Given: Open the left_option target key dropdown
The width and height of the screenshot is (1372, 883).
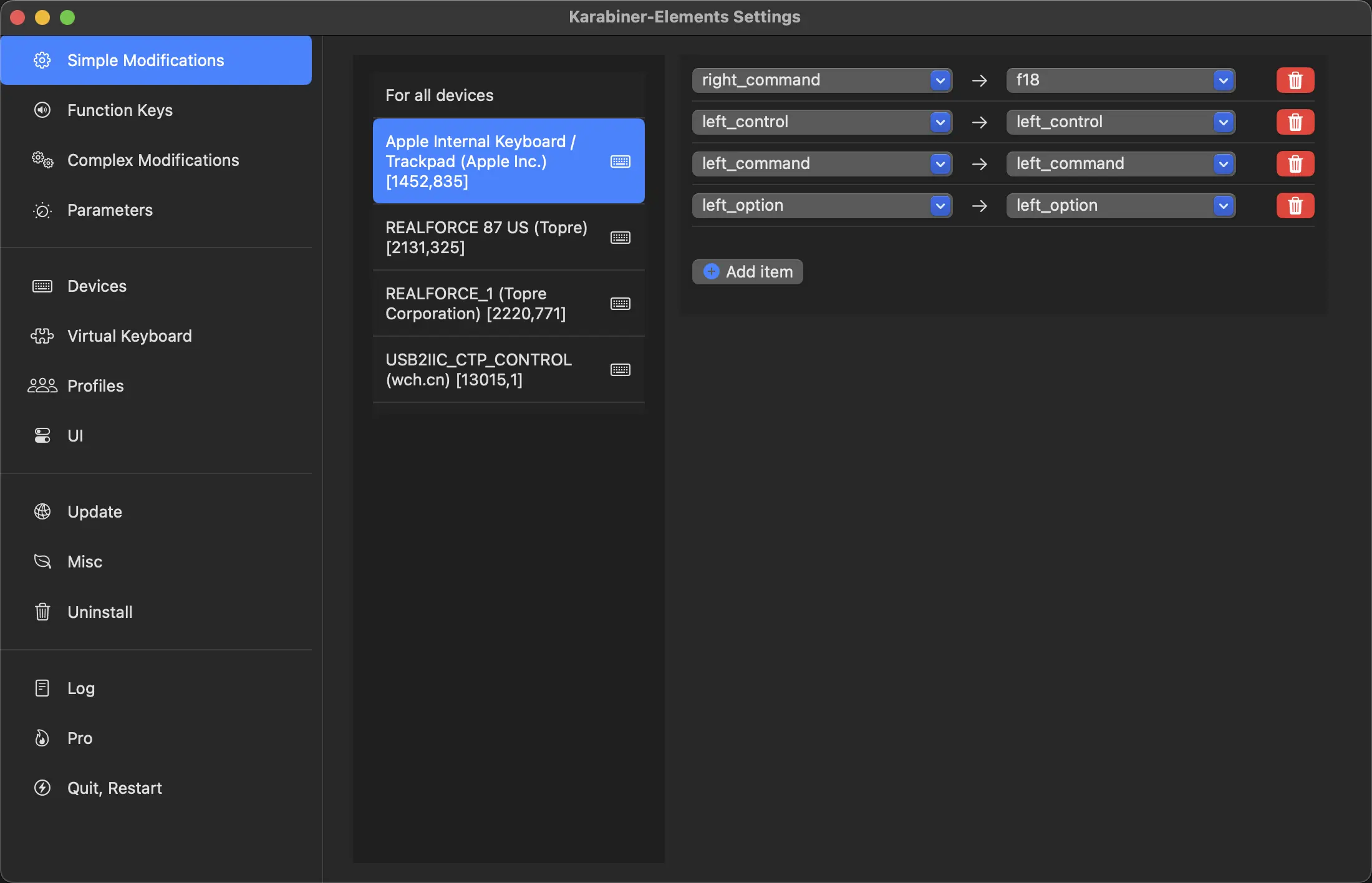Looking at the screenshot, I should point(1121,205).
